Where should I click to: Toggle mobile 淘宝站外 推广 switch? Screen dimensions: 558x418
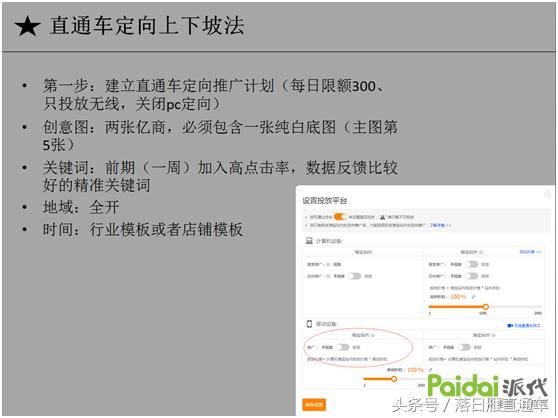tap(464, 347)
